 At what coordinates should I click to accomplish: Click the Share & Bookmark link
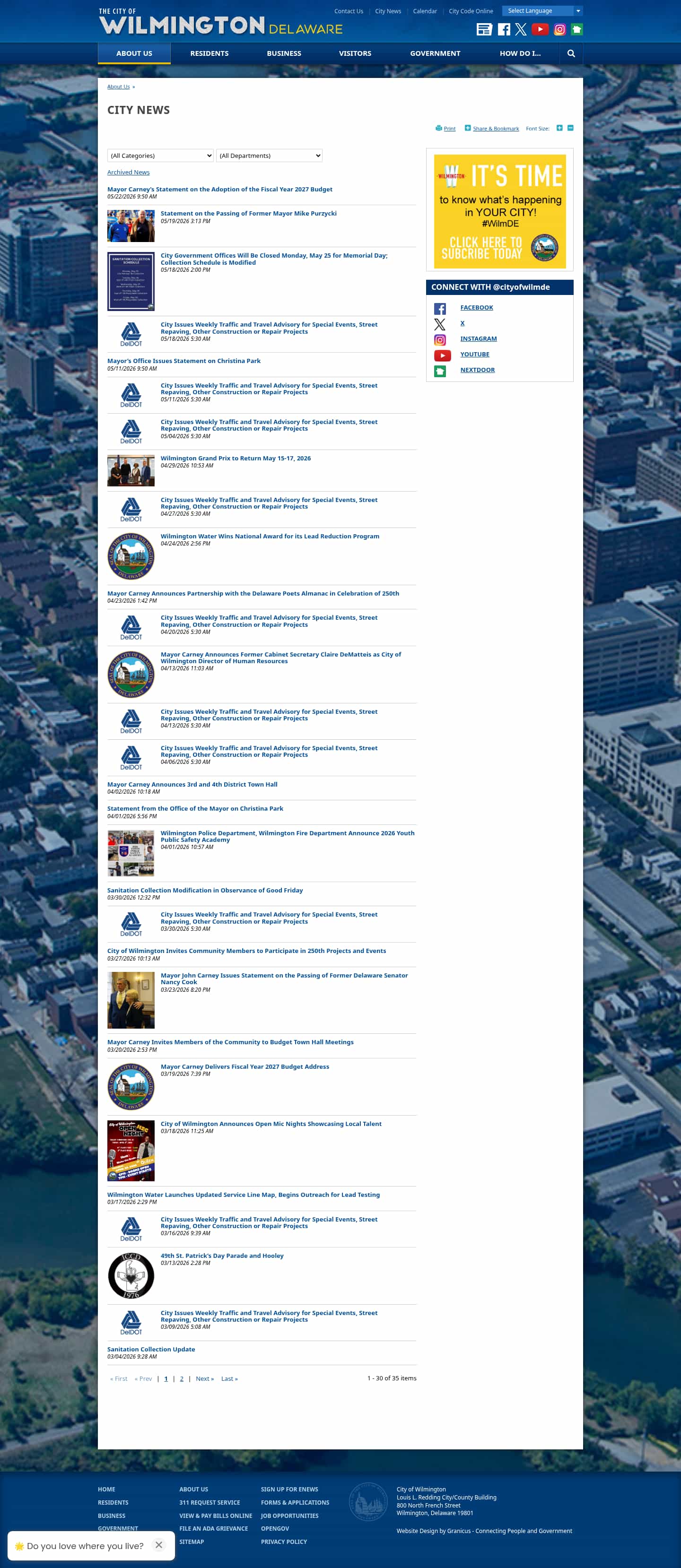(496, 129)
